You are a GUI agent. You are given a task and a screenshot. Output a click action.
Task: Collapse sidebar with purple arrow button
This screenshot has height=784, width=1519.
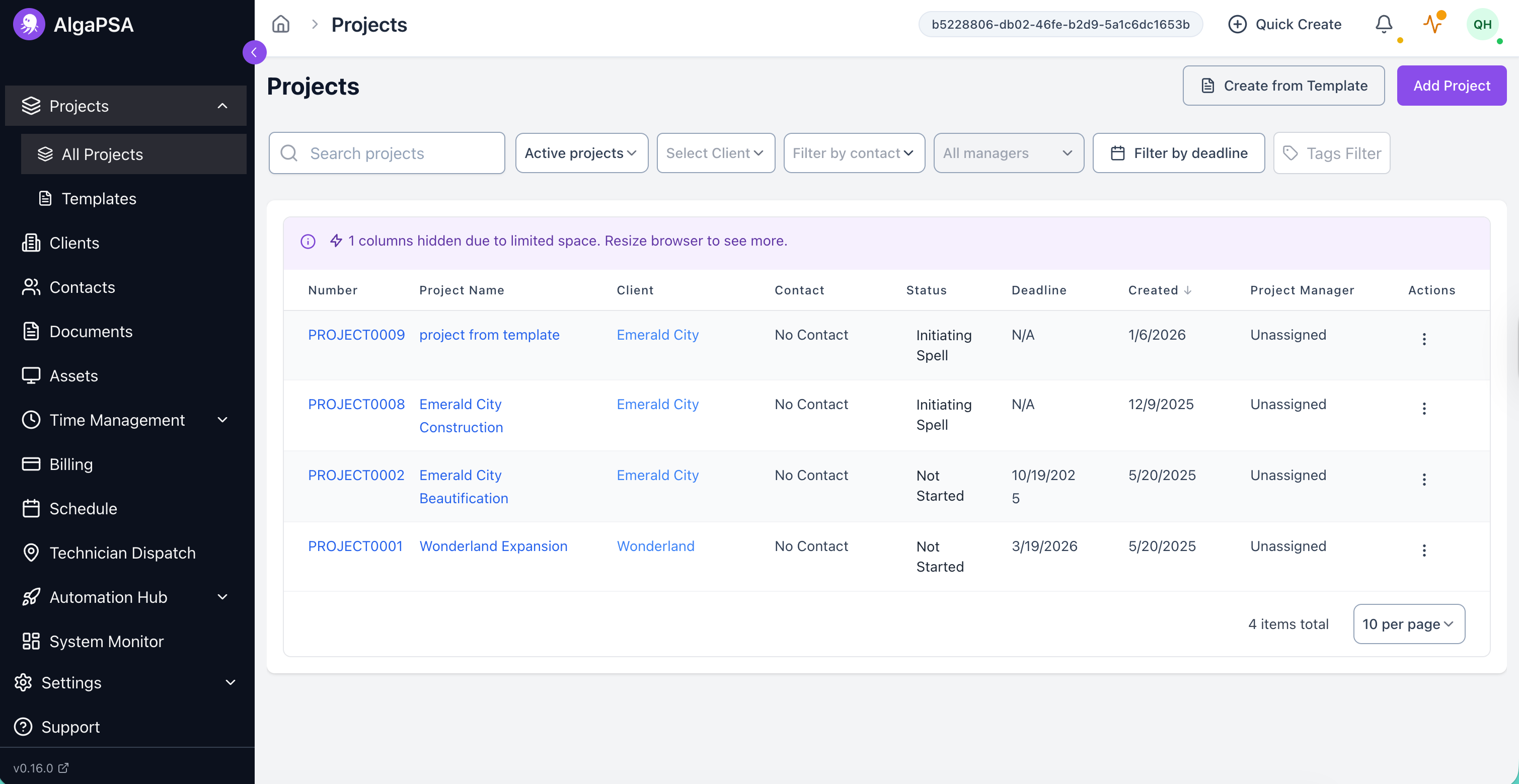[x=254, y=52]
